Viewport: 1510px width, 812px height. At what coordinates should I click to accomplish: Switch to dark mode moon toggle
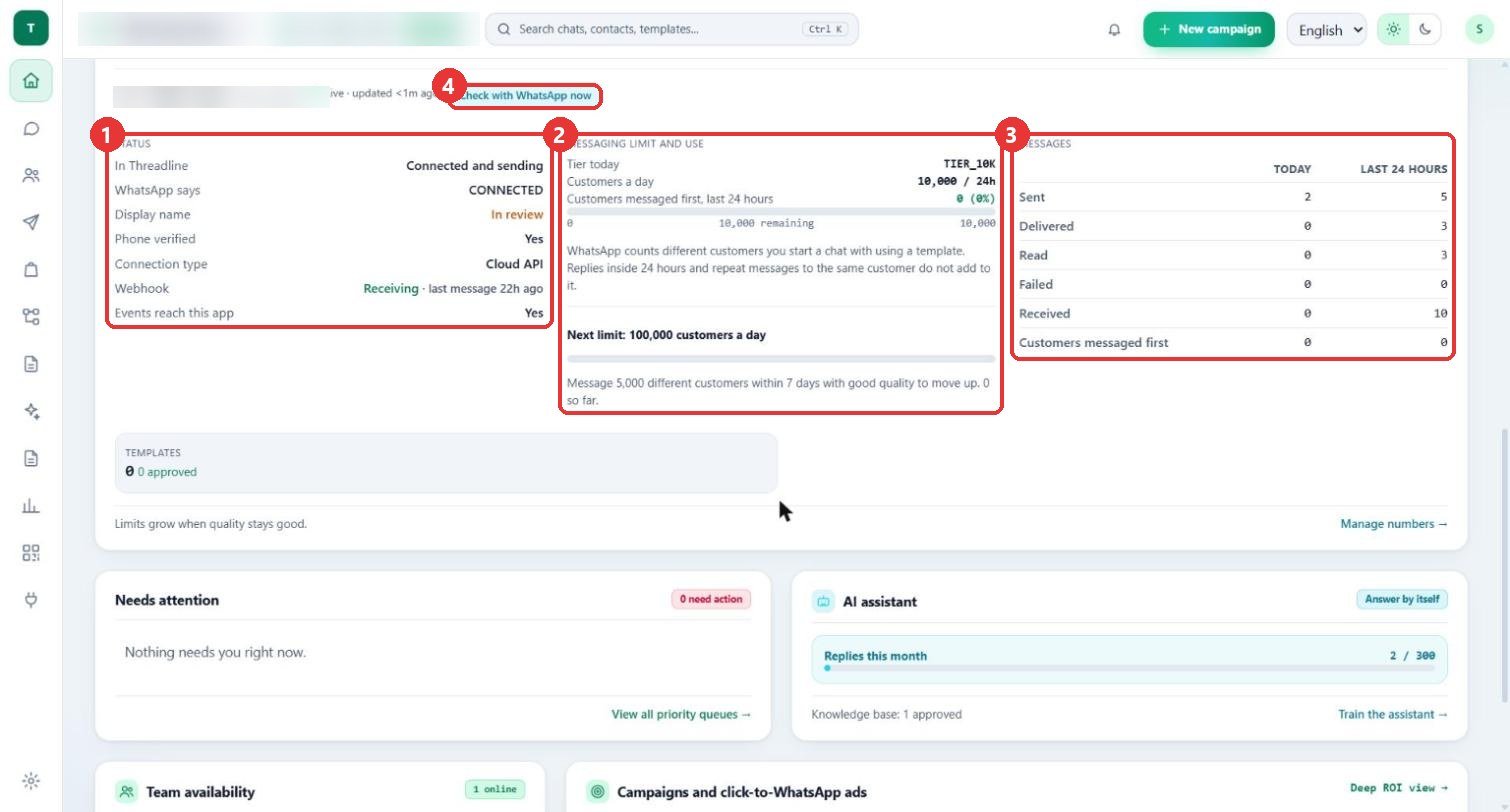(1425, 29)
